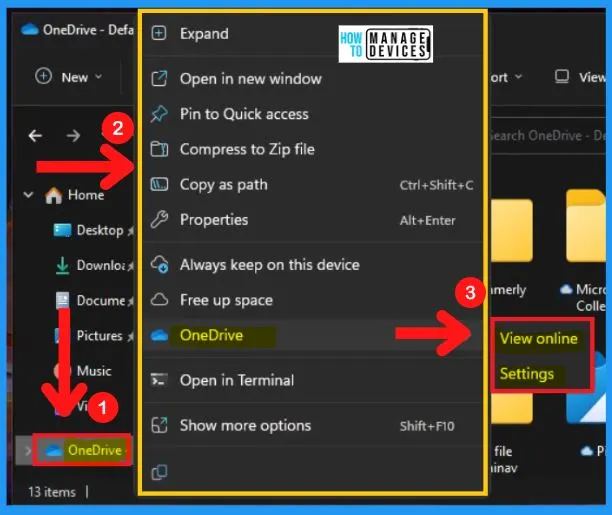Click the copy icon at the context menu bottom
The height and width of the screenshot is (515, 612).
click(159, 472)
